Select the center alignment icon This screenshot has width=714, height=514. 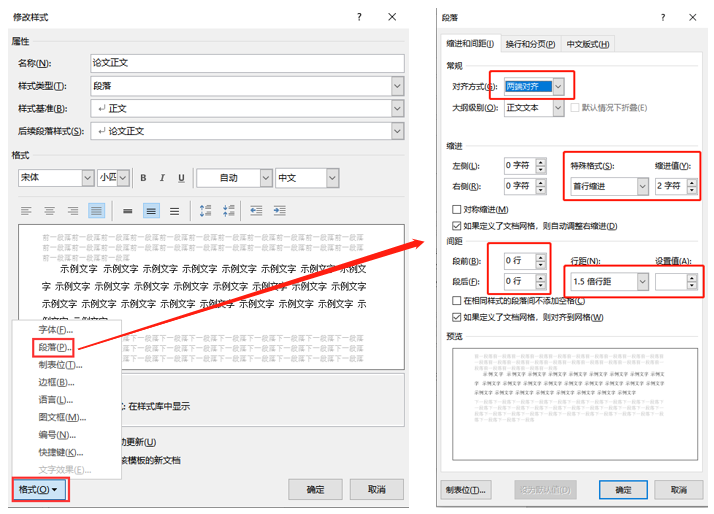[50, 211]
